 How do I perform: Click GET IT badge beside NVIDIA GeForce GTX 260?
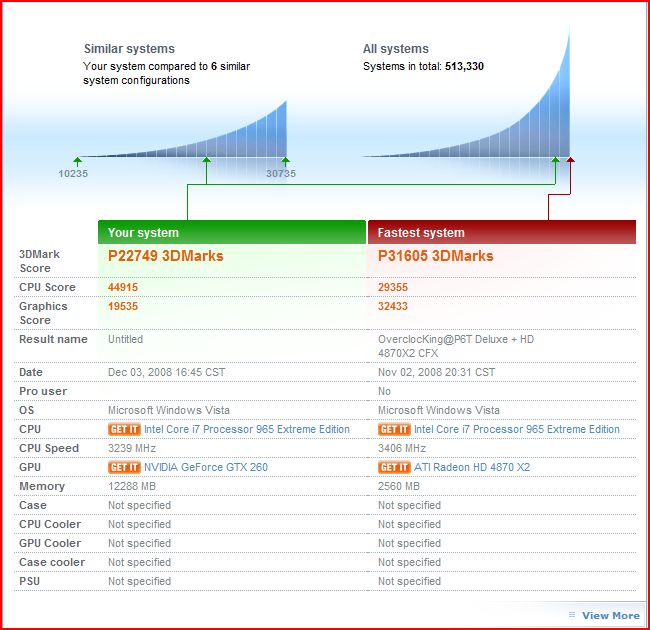(124, 467)
